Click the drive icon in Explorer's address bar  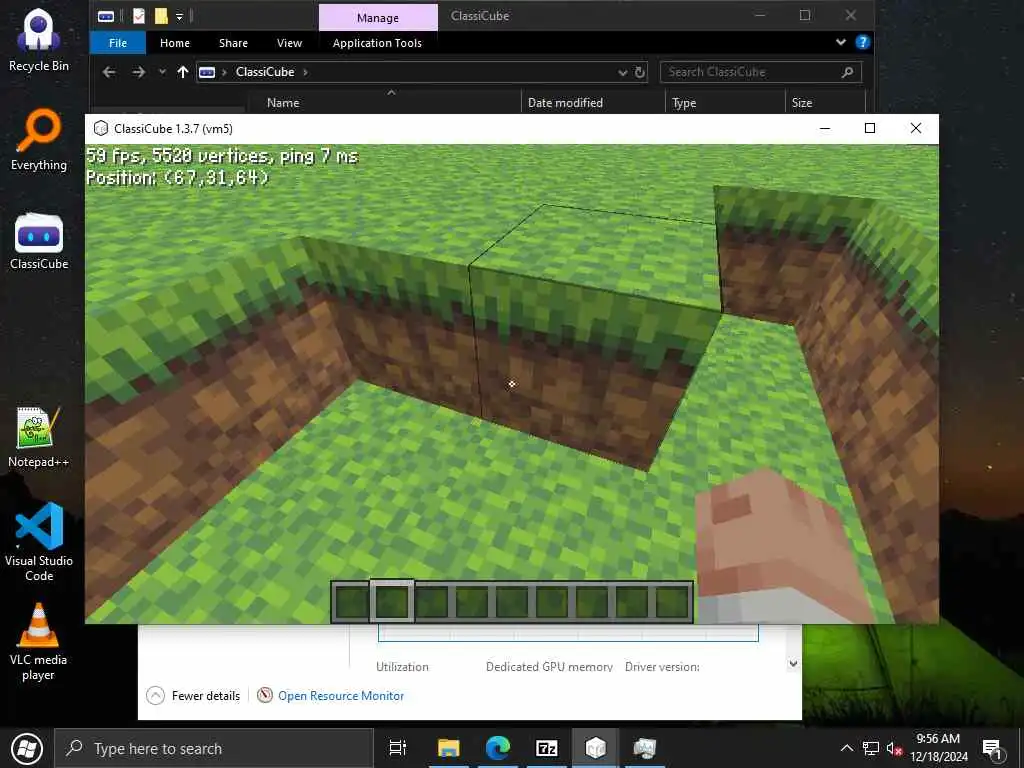click(x=207, y=72)
